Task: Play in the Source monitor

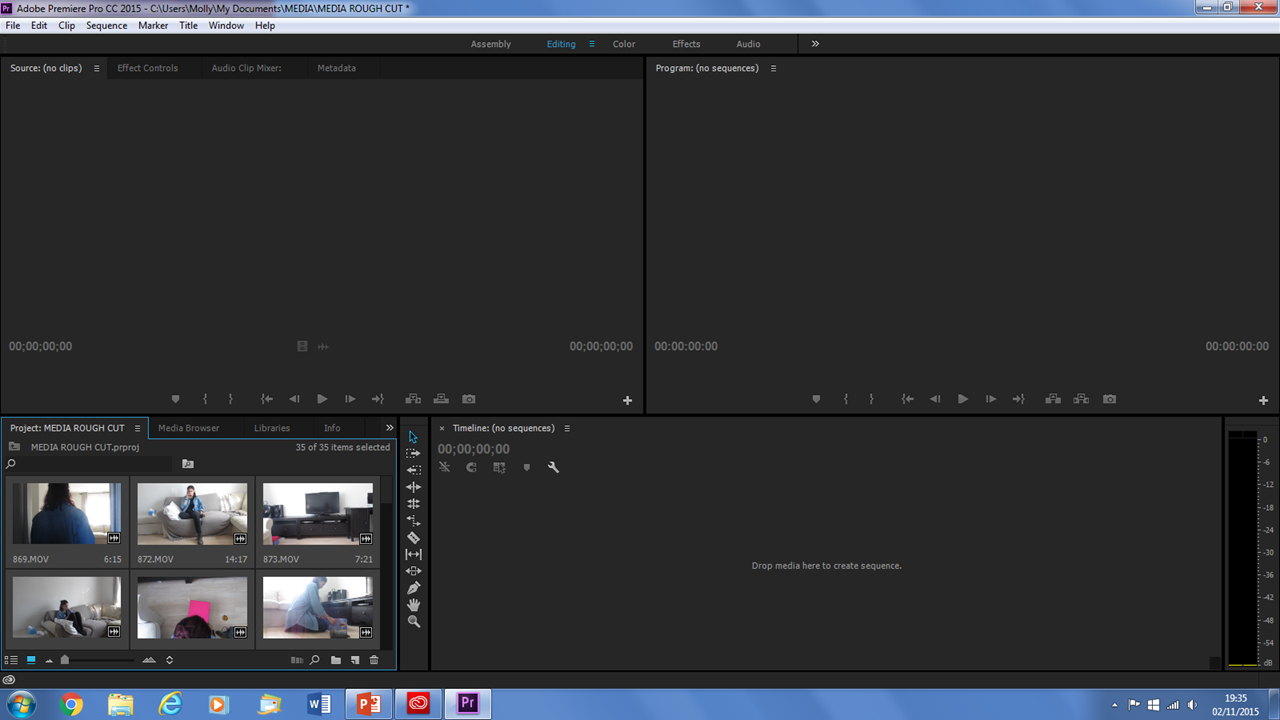Action: [x=322, y=399]
